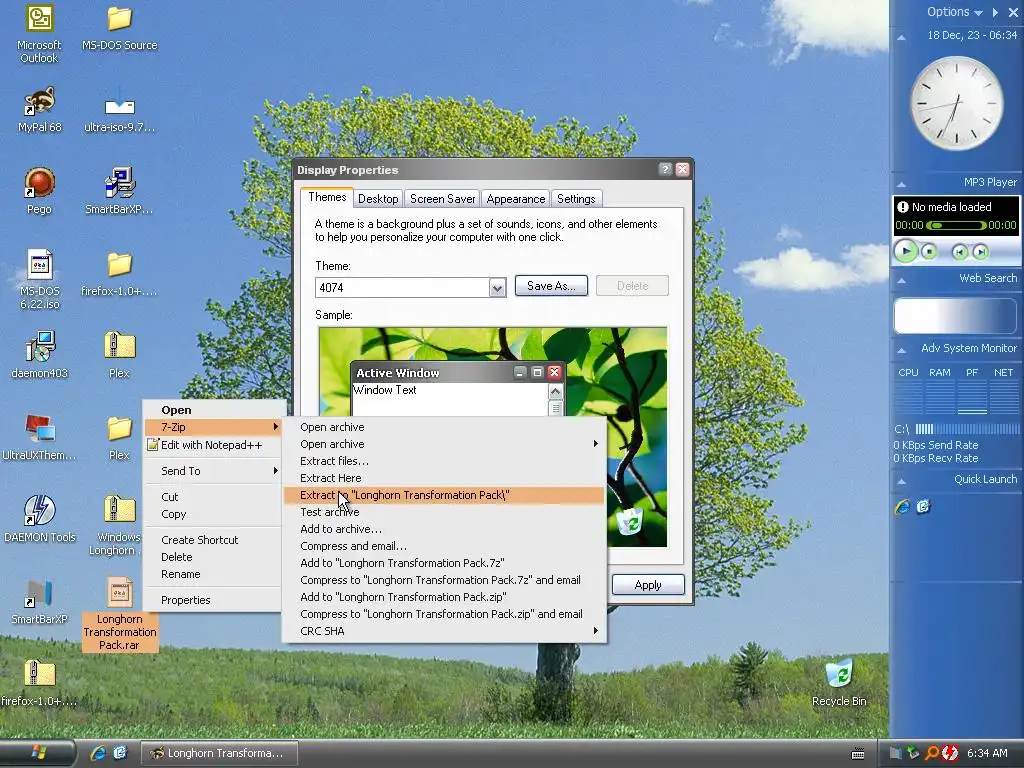The height and width of the screenshot is (768, 1024).
Task: Open the on-screen keyboard taskbar icon
Action: [x=858, y=754]
